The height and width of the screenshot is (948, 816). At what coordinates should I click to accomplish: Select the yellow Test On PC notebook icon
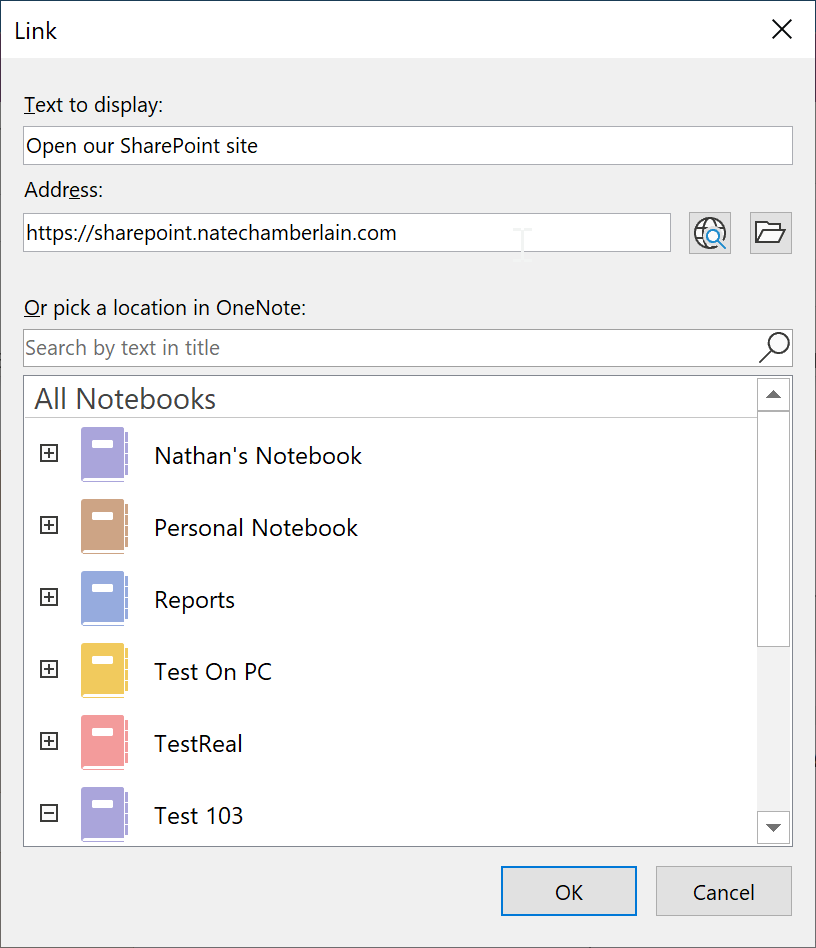(x=104, y=670)
